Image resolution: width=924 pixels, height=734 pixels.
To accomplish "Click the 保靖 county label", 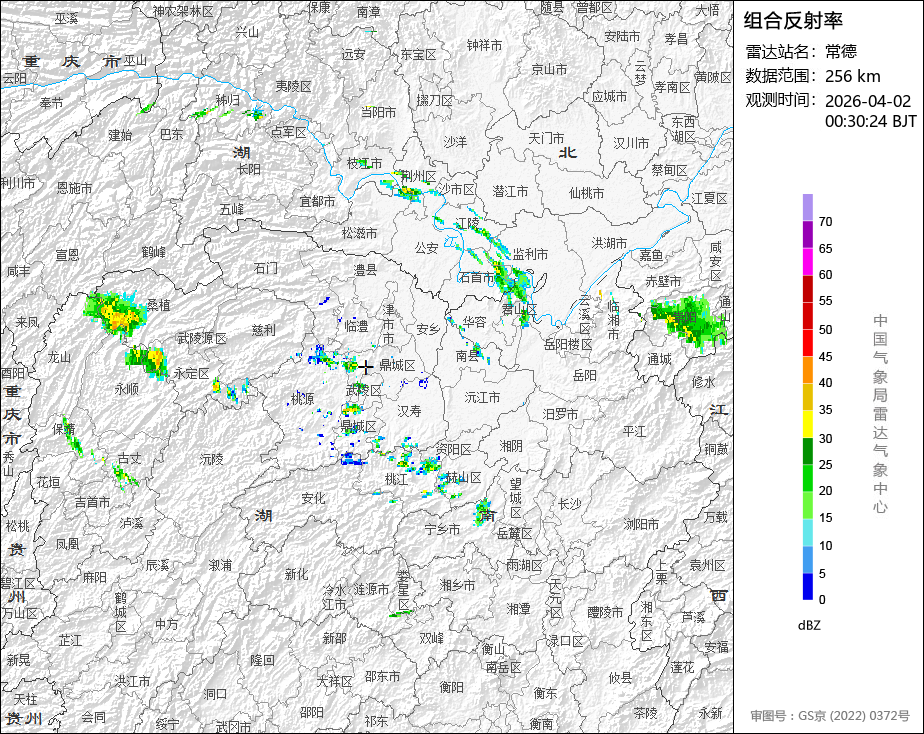I will (64, 429).
